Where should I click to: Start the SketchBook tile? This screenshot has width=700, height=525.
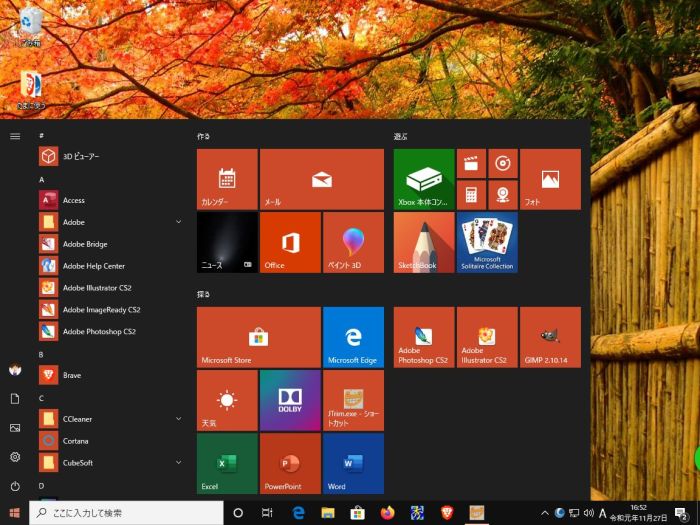[424, 242]
